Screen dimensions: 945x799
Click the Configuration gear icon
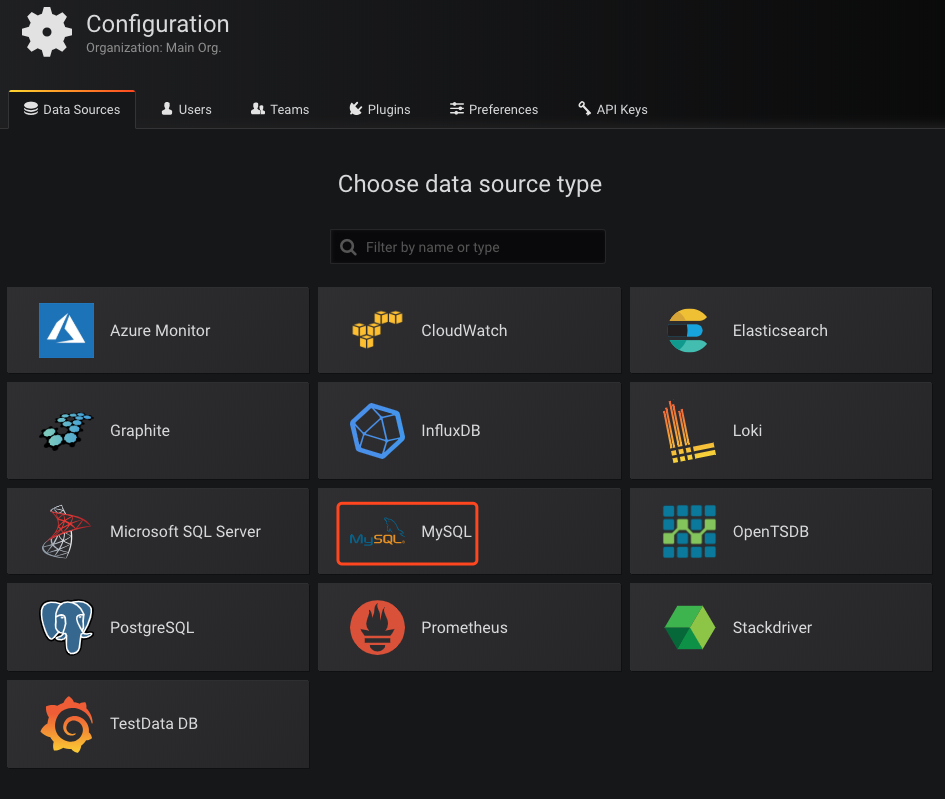tap(47, 31)
